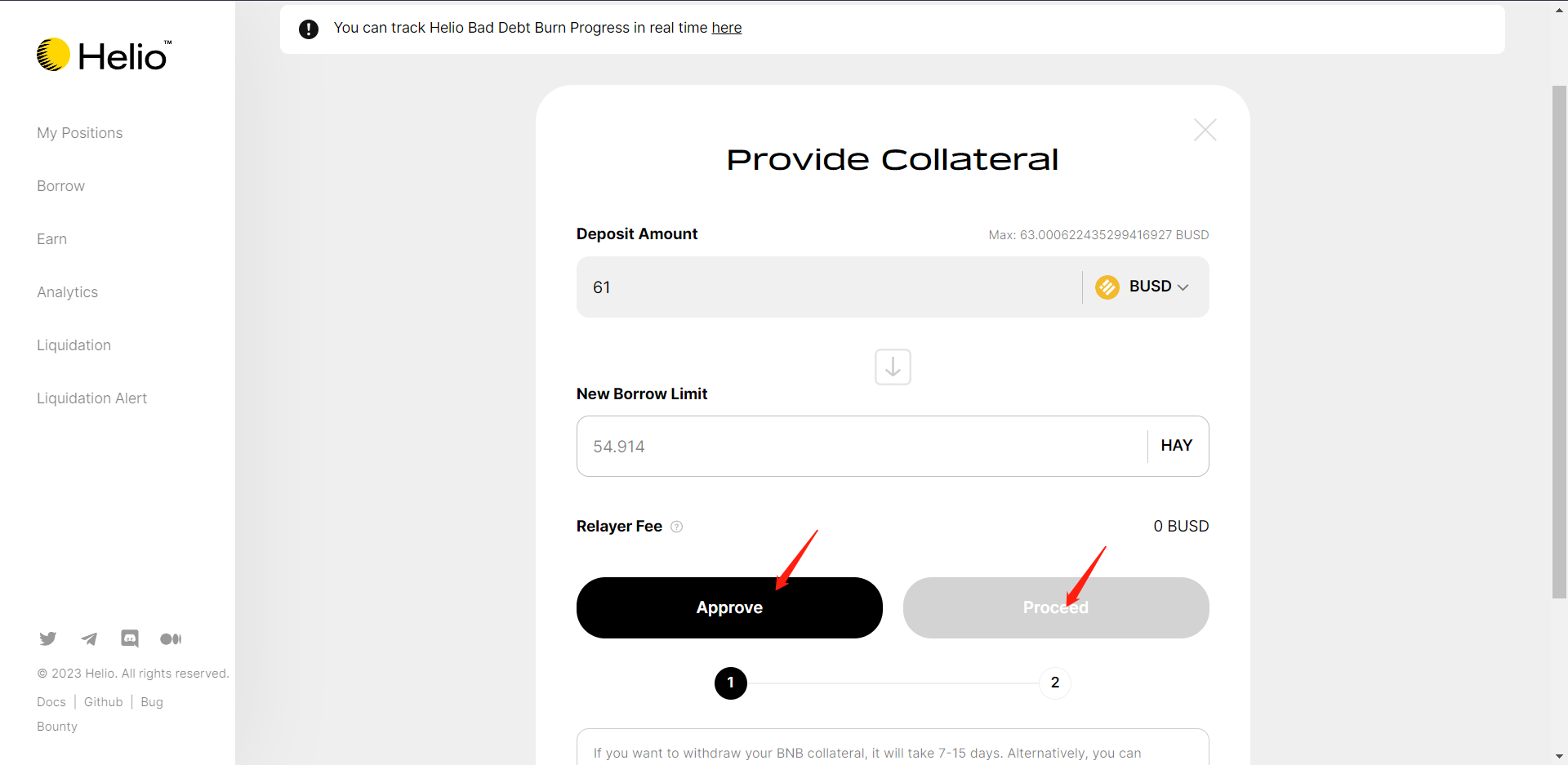Close the Provide Collateral dialog
Viewport: 1568px width, 765px height.
[1205, 130]
